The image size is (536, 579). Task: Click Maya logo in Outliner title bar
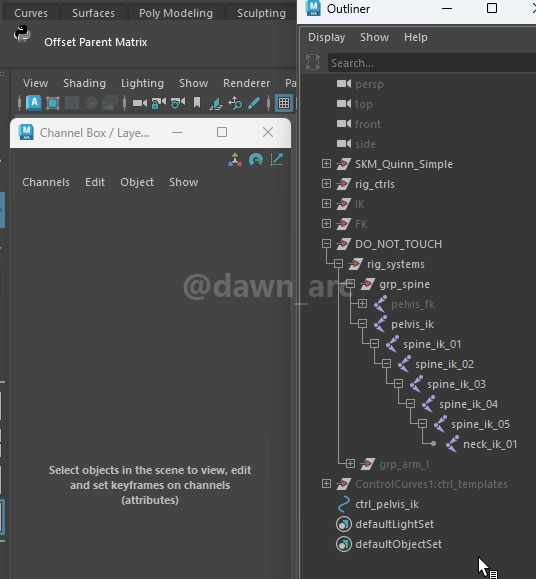[x=313, y=8]
